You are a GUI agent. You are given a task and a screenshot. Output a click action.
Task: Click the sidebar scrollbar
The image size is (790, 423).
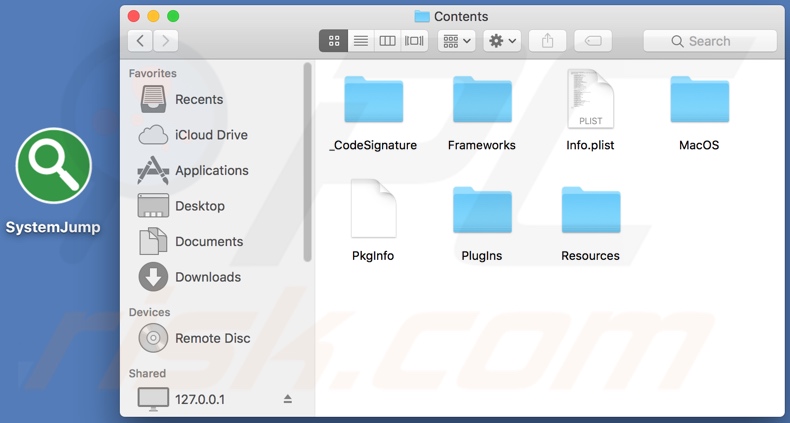(307, 162)
